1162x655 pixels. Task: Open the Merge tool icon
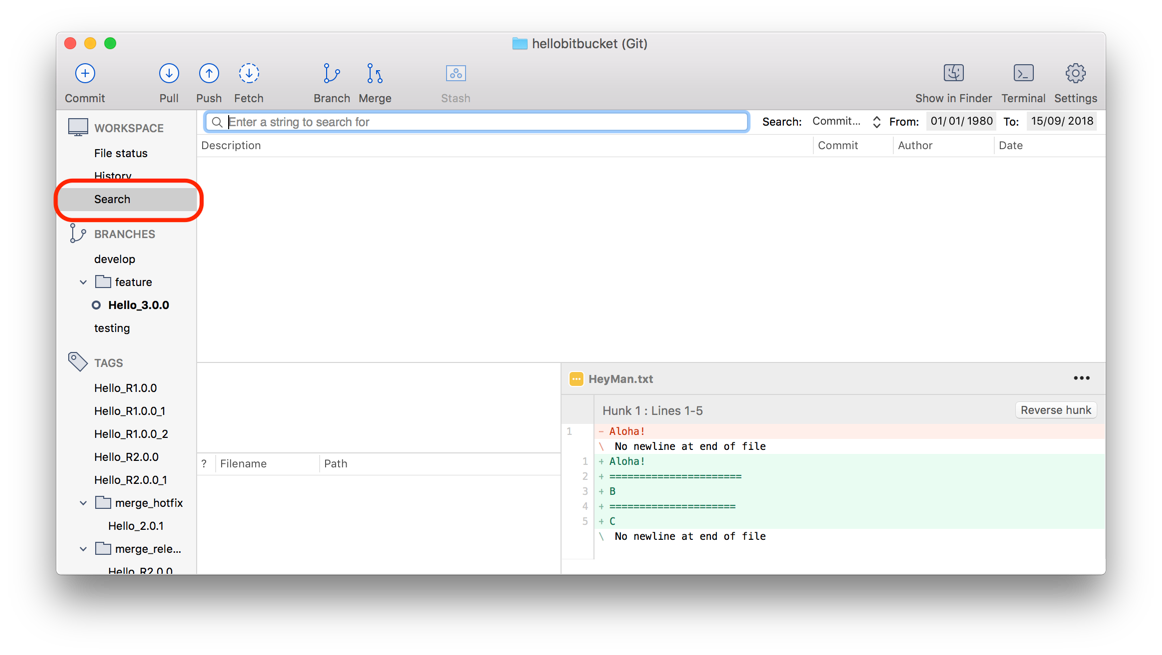pos(375,73)
